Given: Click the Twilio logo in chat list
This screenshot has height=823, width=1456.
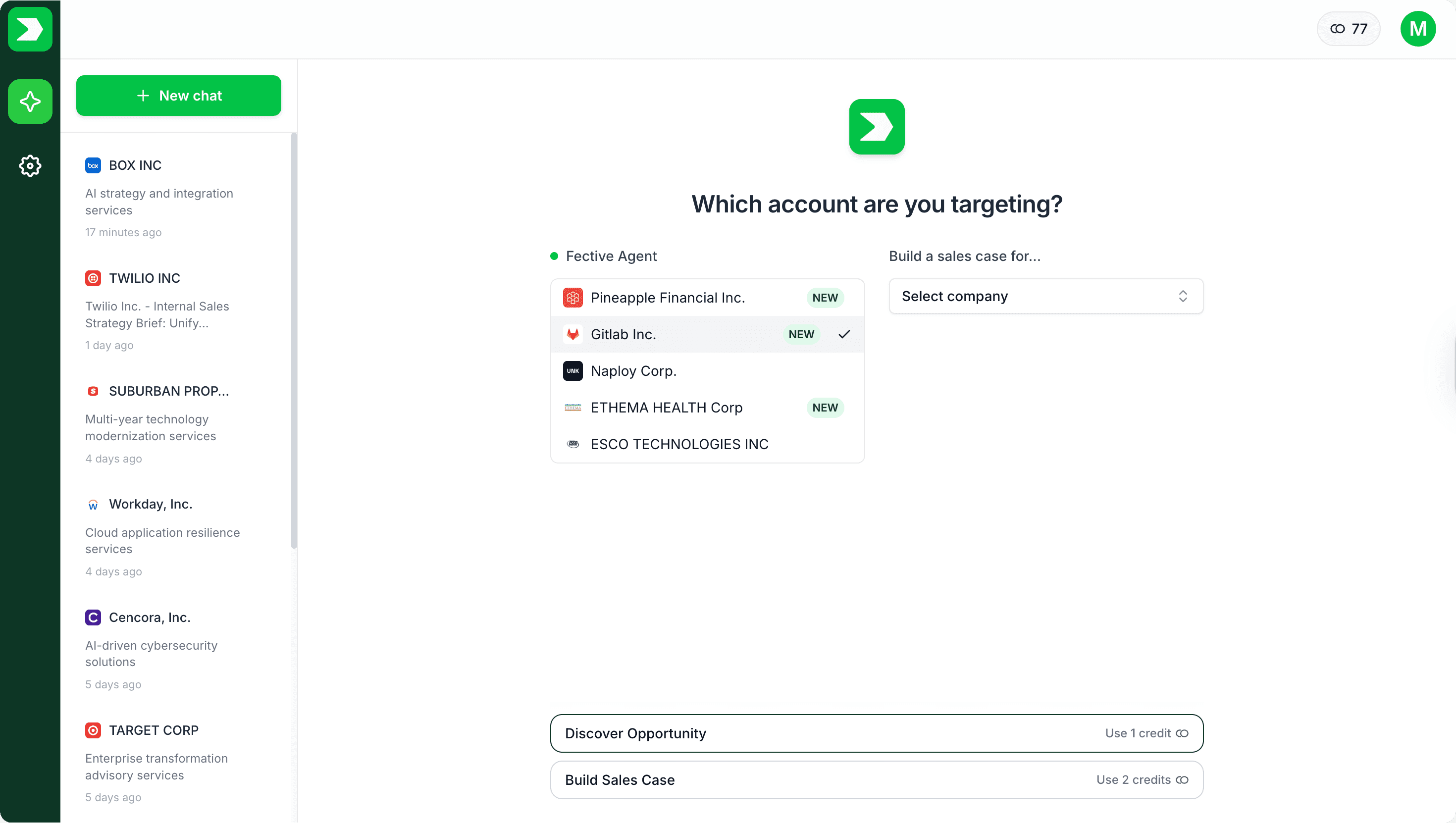Looking at the screenshot, I should coord(93,278).
